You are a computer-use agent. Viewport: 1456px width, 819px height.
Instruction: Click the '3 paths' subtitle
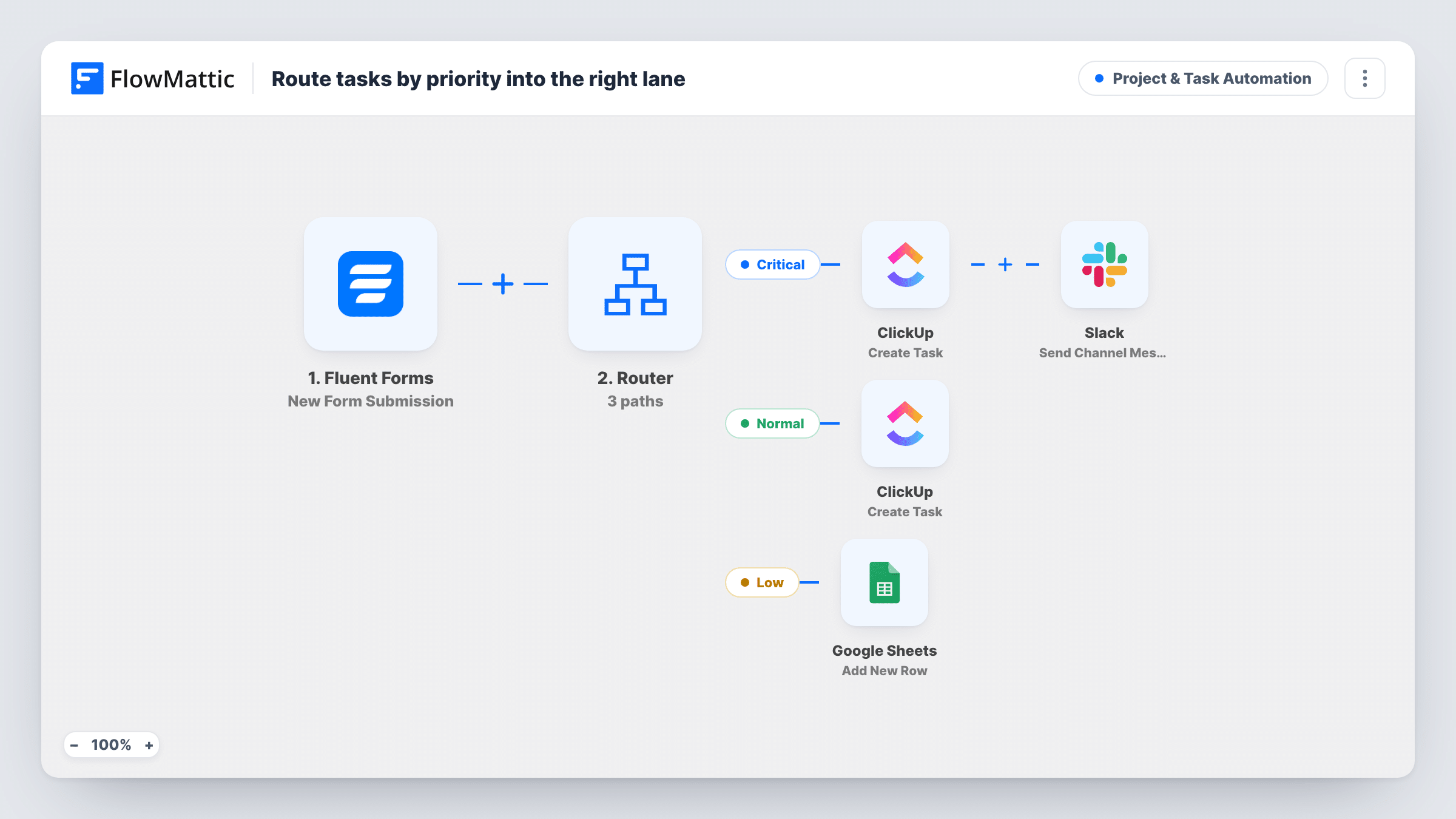tap(635, 401)
